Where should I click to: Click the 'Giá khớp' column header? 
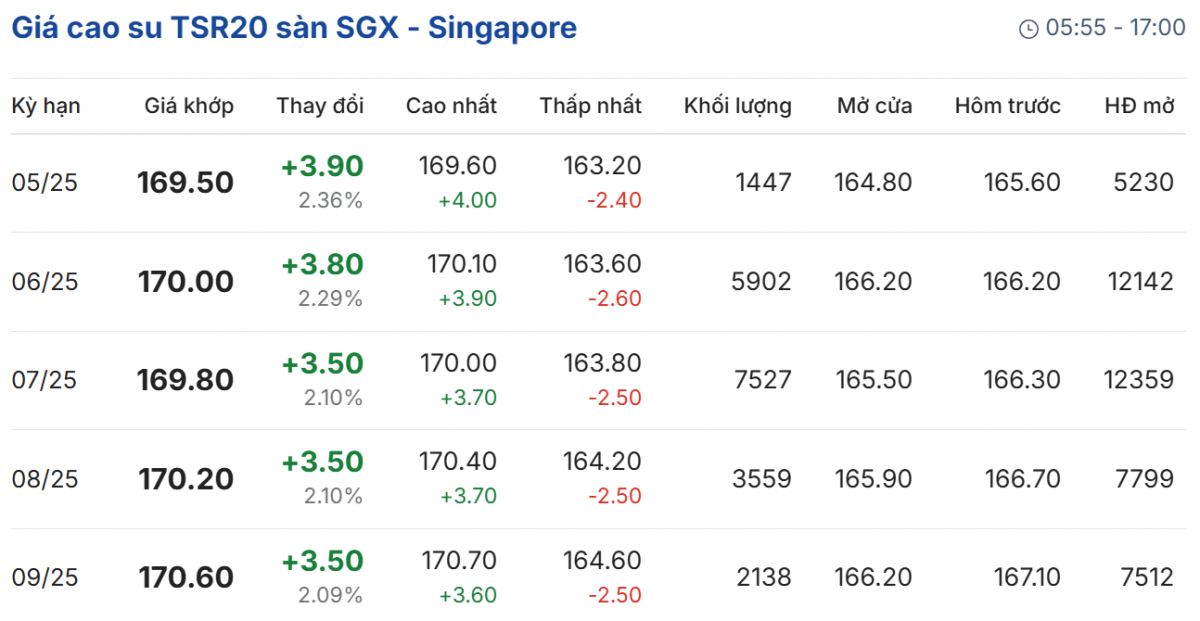pyautogui.click(x=189, y=106)
